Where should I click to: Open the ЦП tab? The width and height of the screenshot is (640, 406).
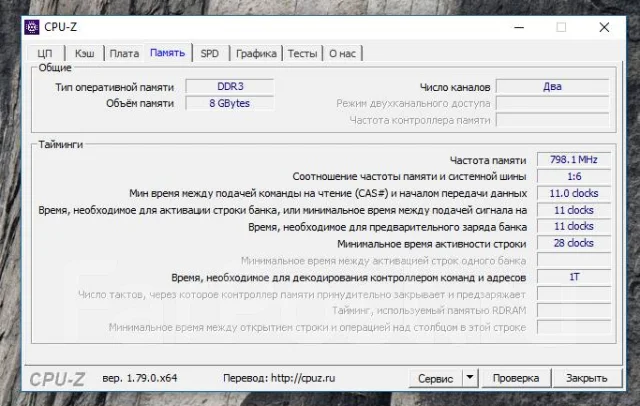[45, 53]
